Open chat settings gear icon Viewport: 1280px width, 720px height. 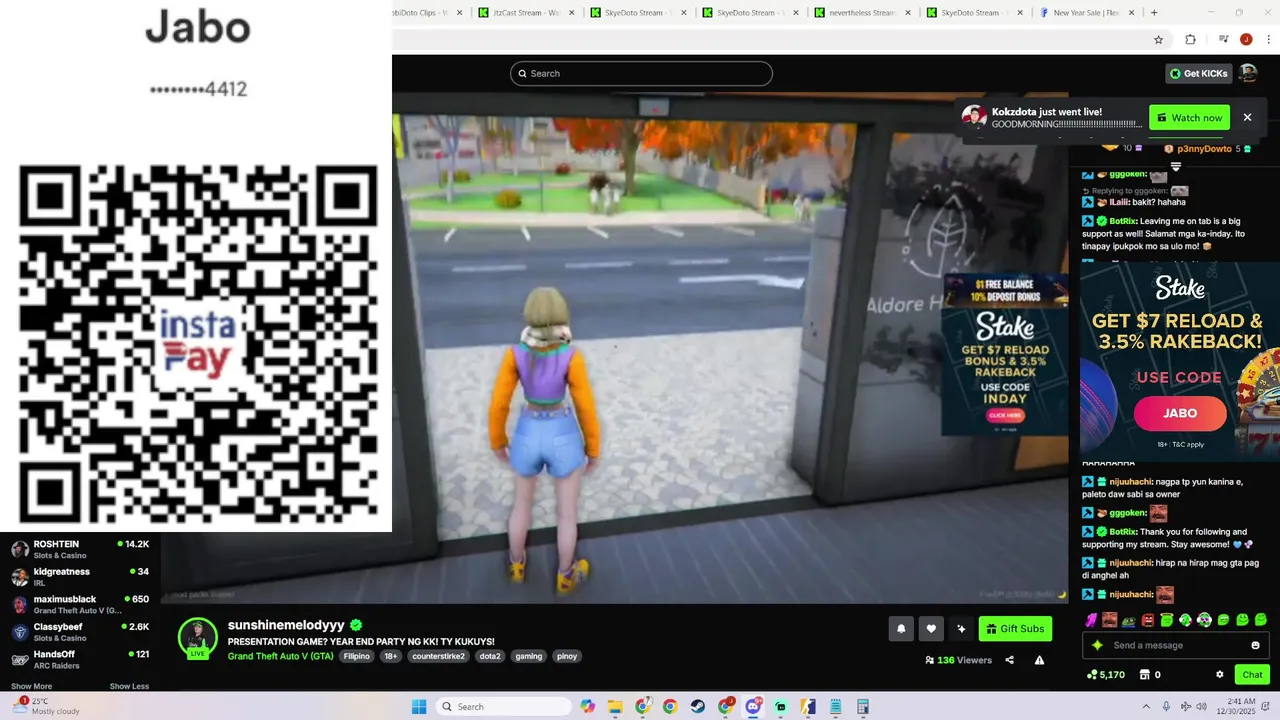(x=1220, y=675)
